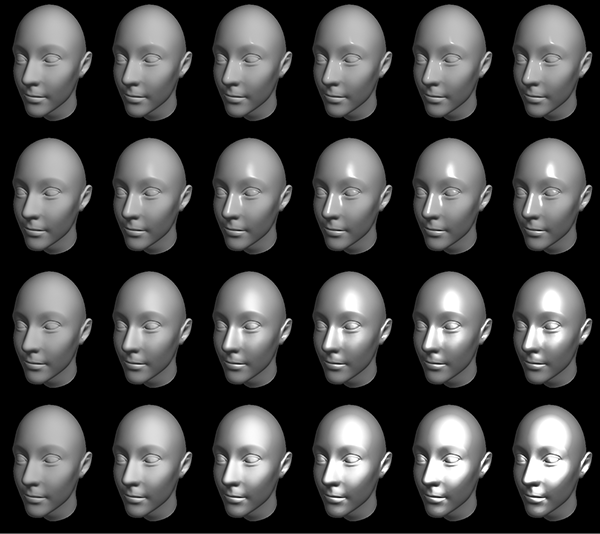Choose the first head in the third row

pyautogui.click(x=50, y=329)
